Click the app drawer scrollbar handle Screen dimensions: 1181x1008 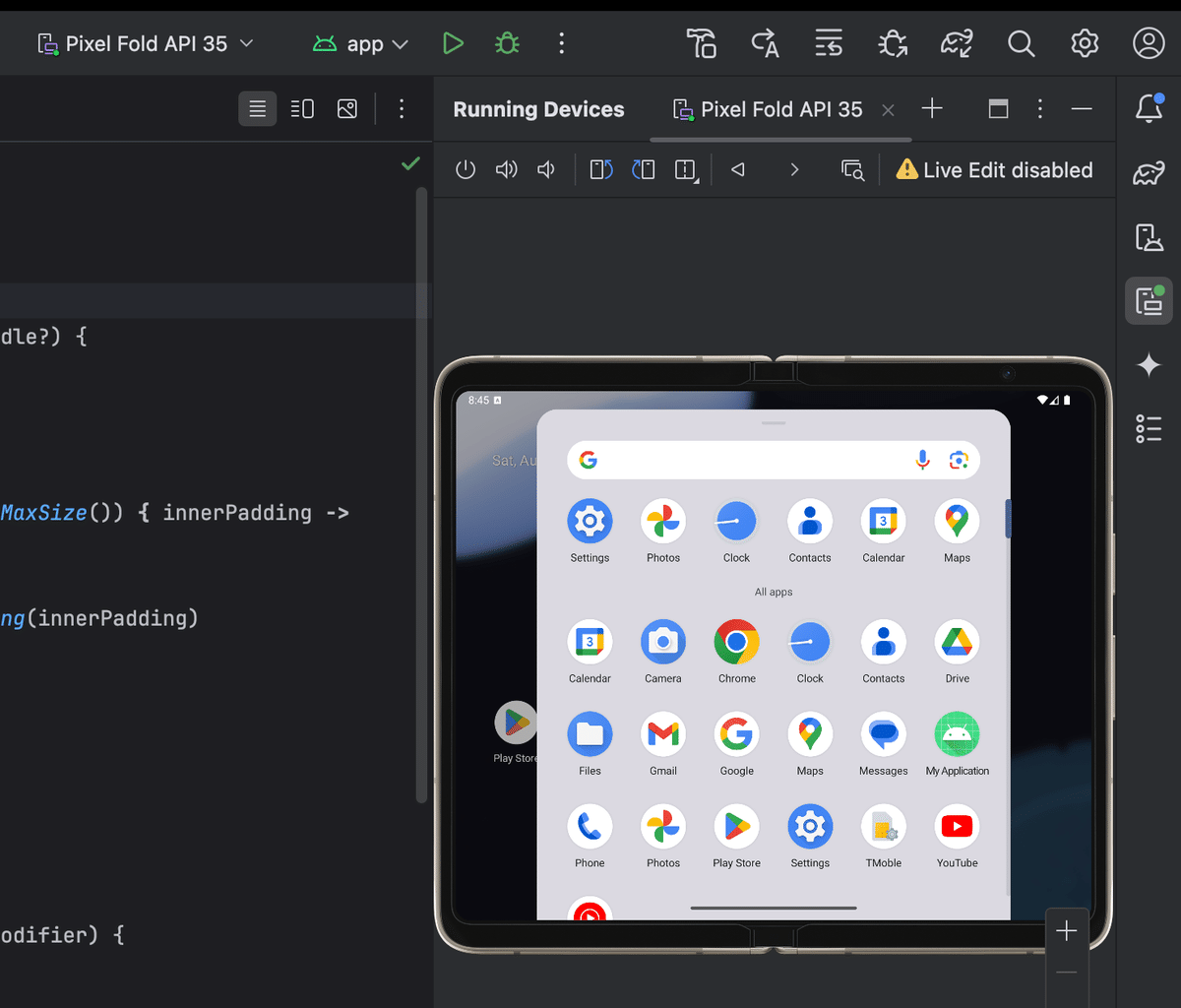(1008, 519)
